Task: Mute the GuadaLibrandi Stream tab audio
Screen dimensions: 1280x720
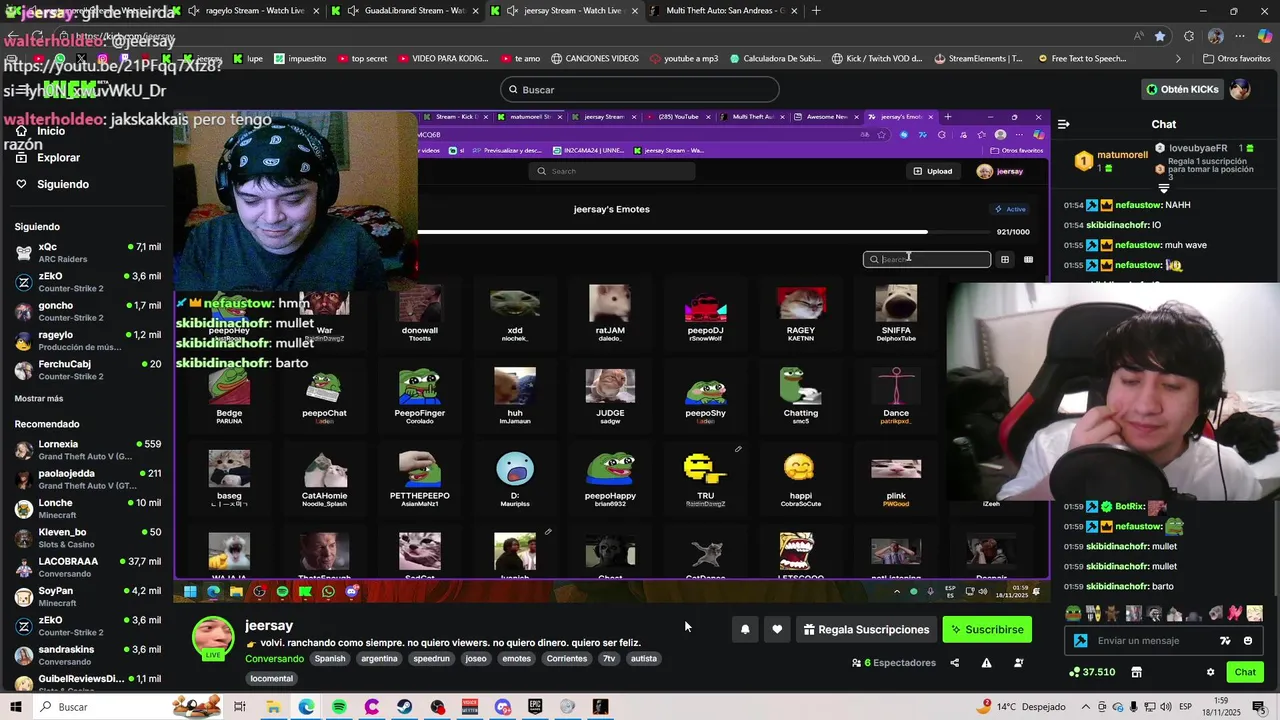Action: click(352, 11)
